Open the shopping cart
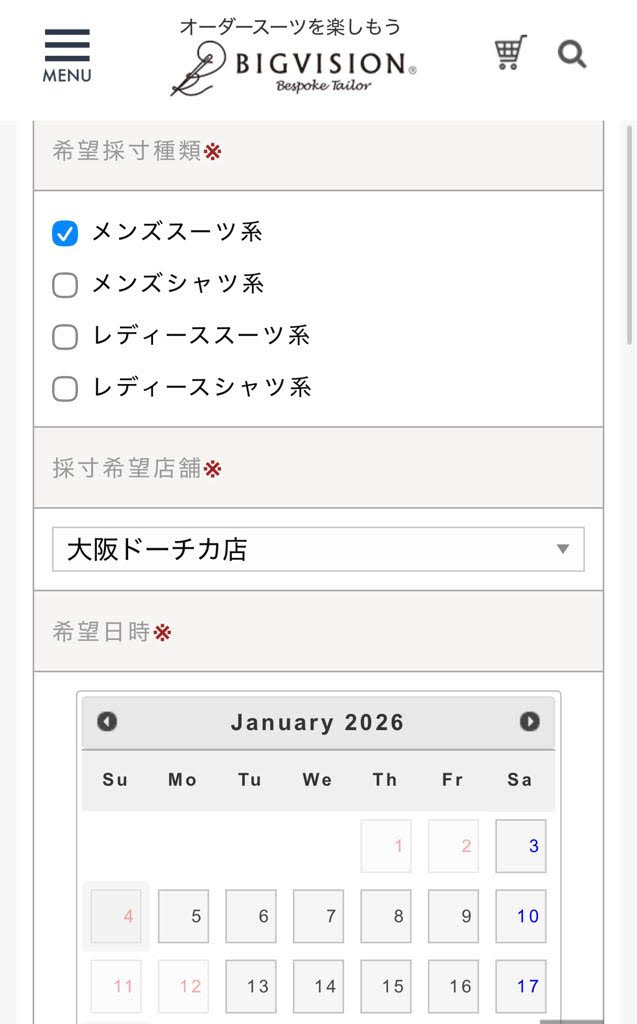The height and width of the screenshot is (1024, 637). tap(510, 53)
